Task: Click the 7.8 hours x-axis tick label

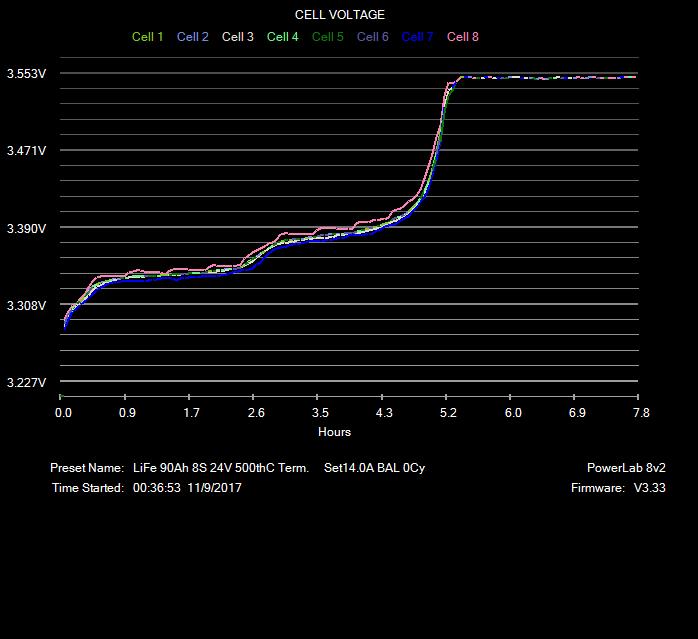Action: (641, 412)
